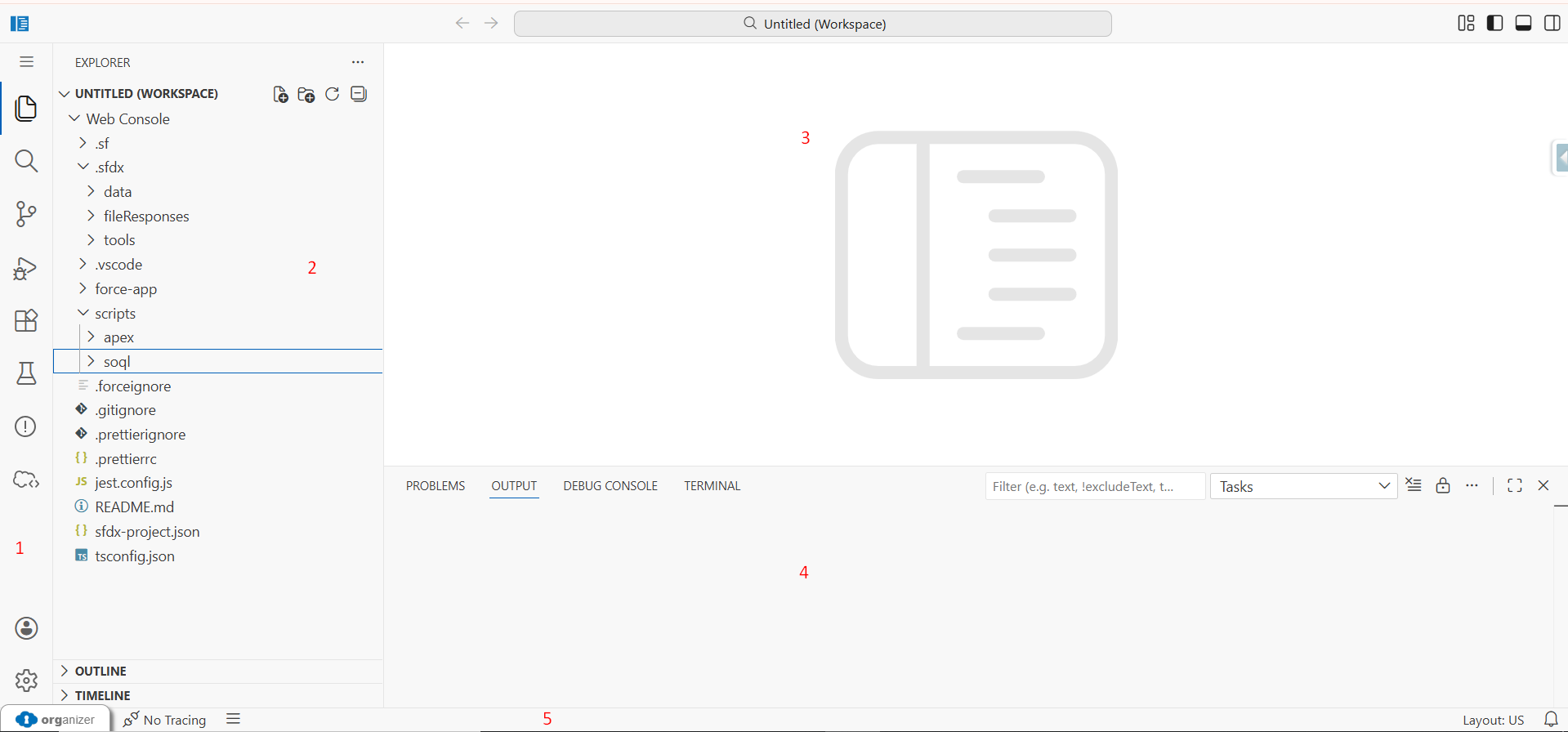Maximize the panel size toggle

1515,485
